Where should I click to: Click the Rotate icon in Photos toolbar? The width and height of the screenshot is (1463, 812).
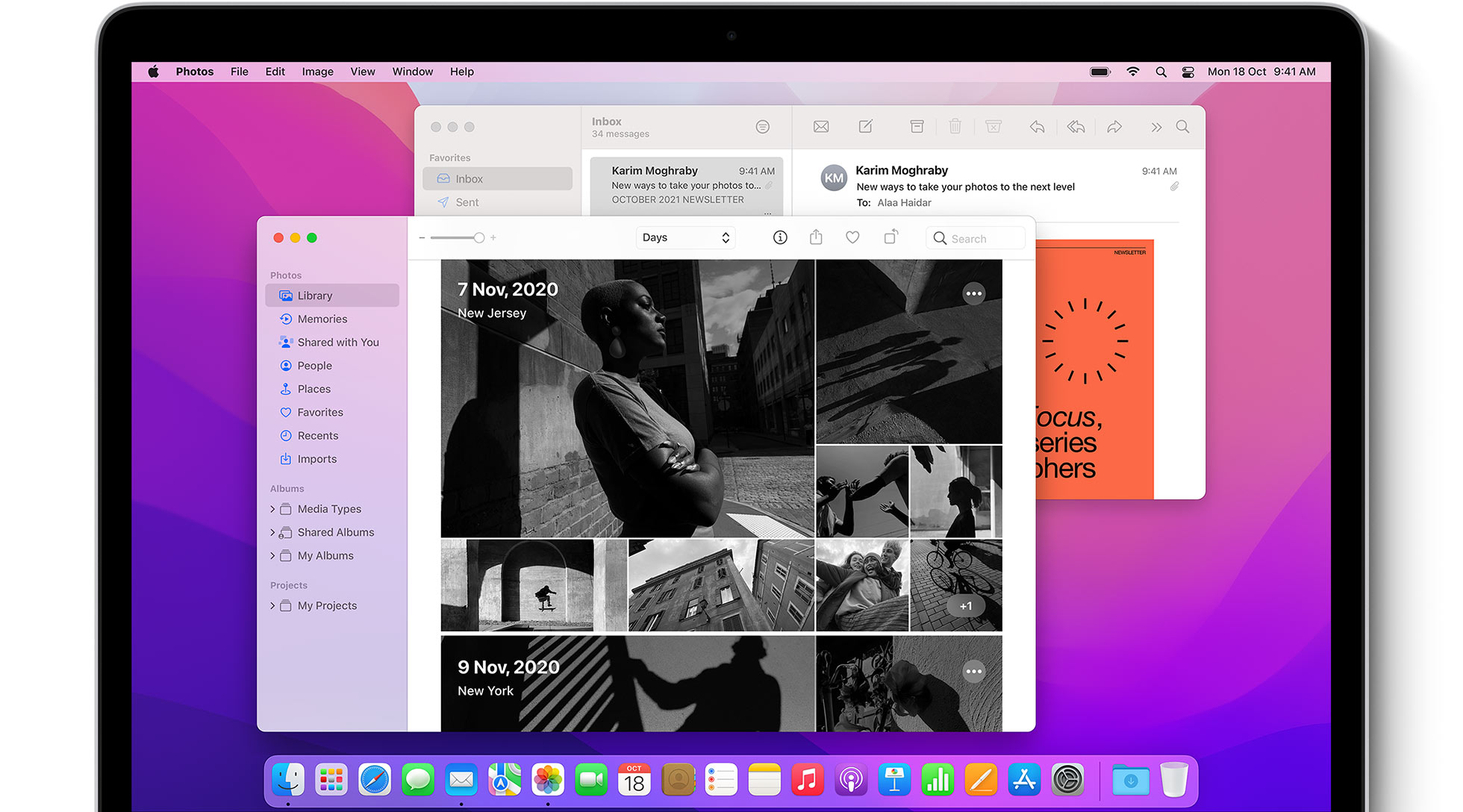(890, 237)
